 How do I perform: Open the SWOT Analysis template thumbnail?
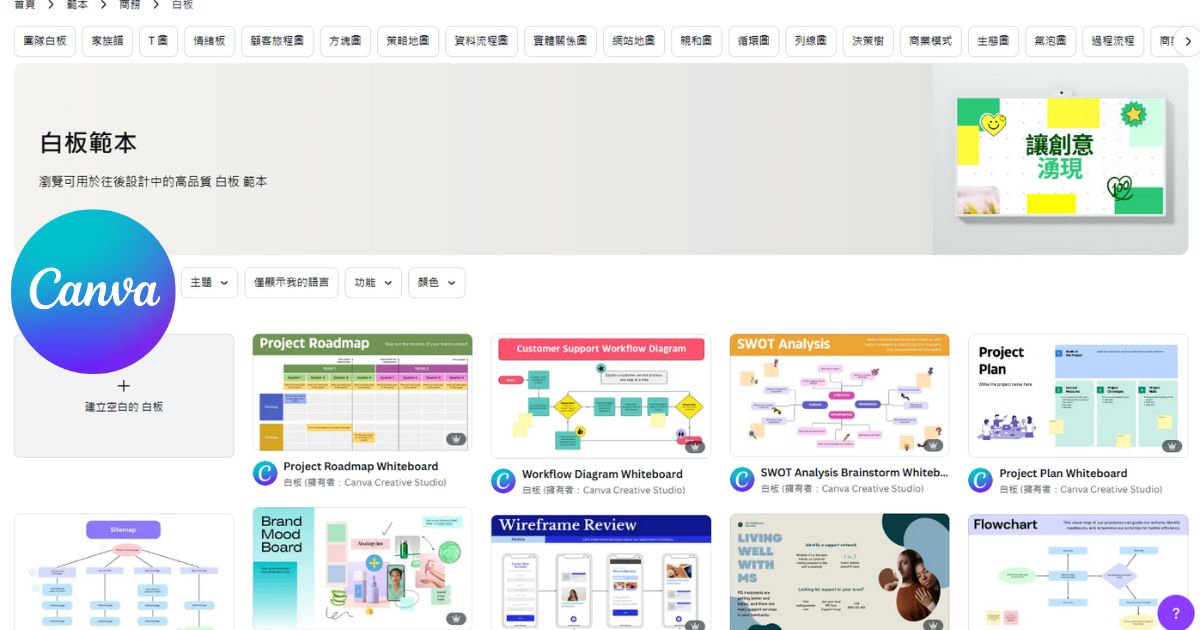[x=839, y=396]
